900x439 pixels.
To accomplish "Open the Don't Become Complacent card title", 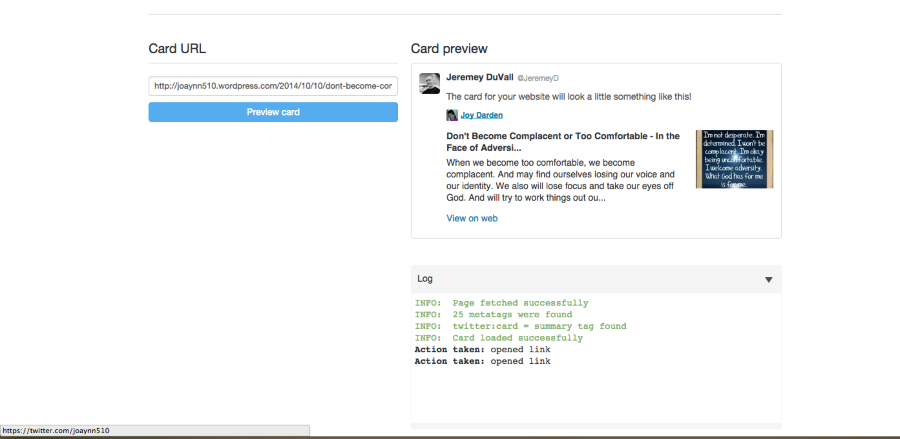I will point(562,142).
